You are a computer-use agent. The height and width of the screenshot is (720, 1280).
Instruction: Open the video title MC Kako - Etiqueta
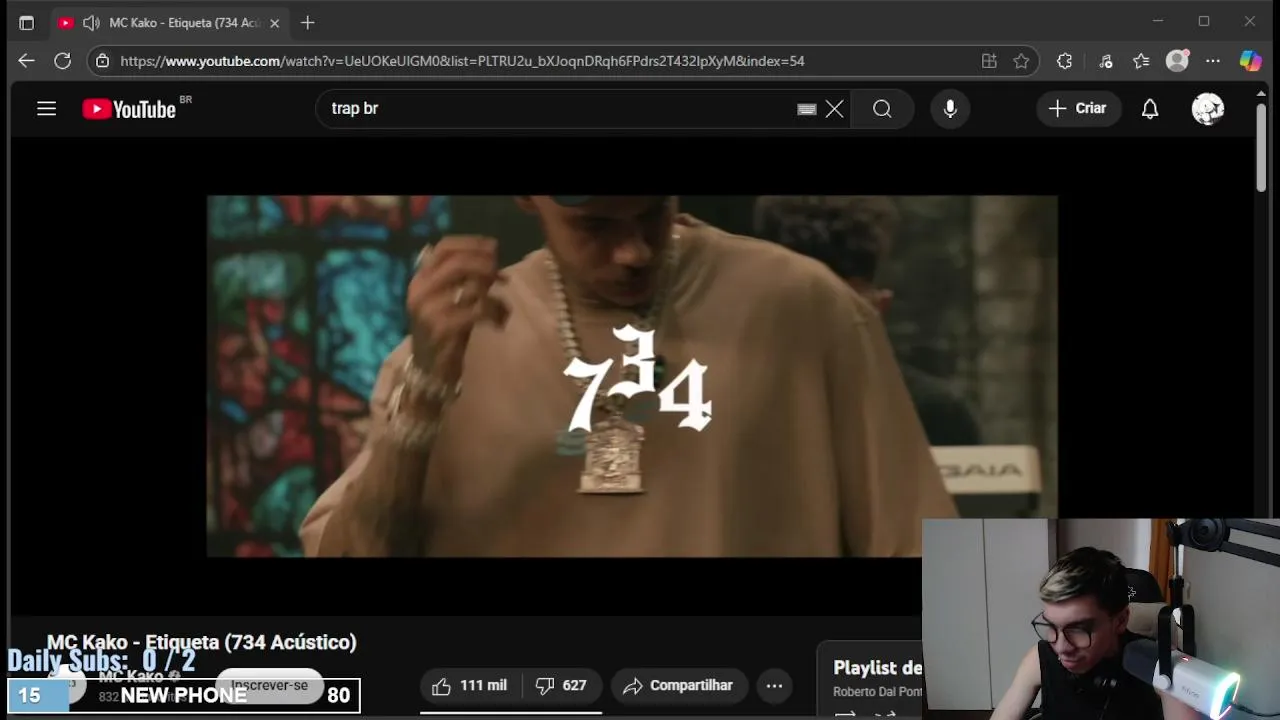tap(202, 642)
